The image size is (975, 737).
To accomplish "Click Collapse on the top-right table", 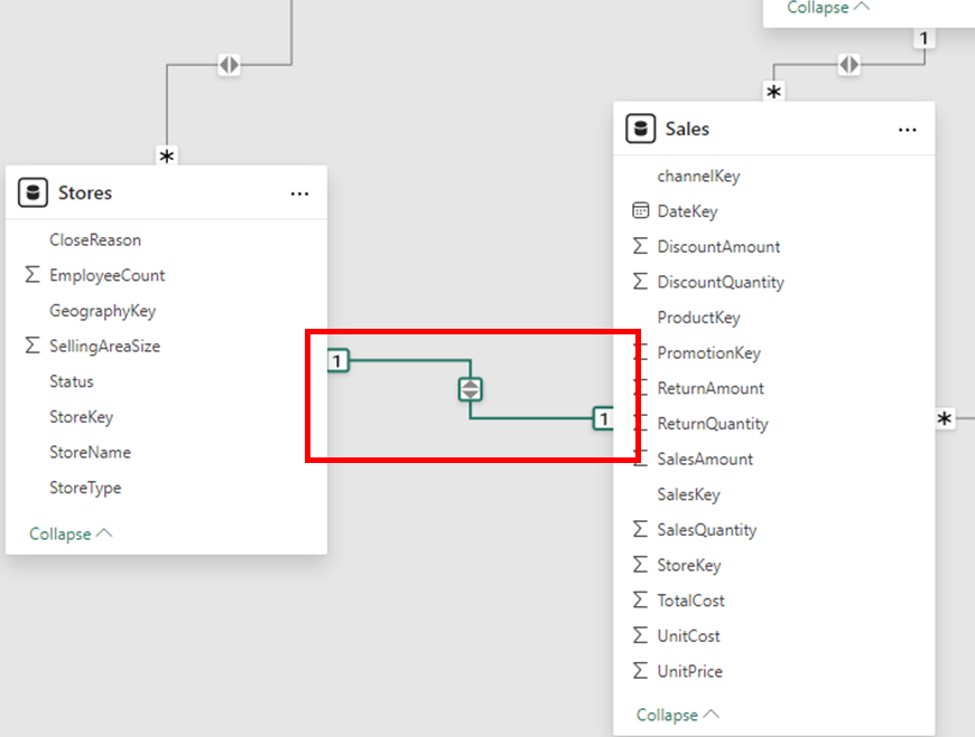I will click(828, 8).
